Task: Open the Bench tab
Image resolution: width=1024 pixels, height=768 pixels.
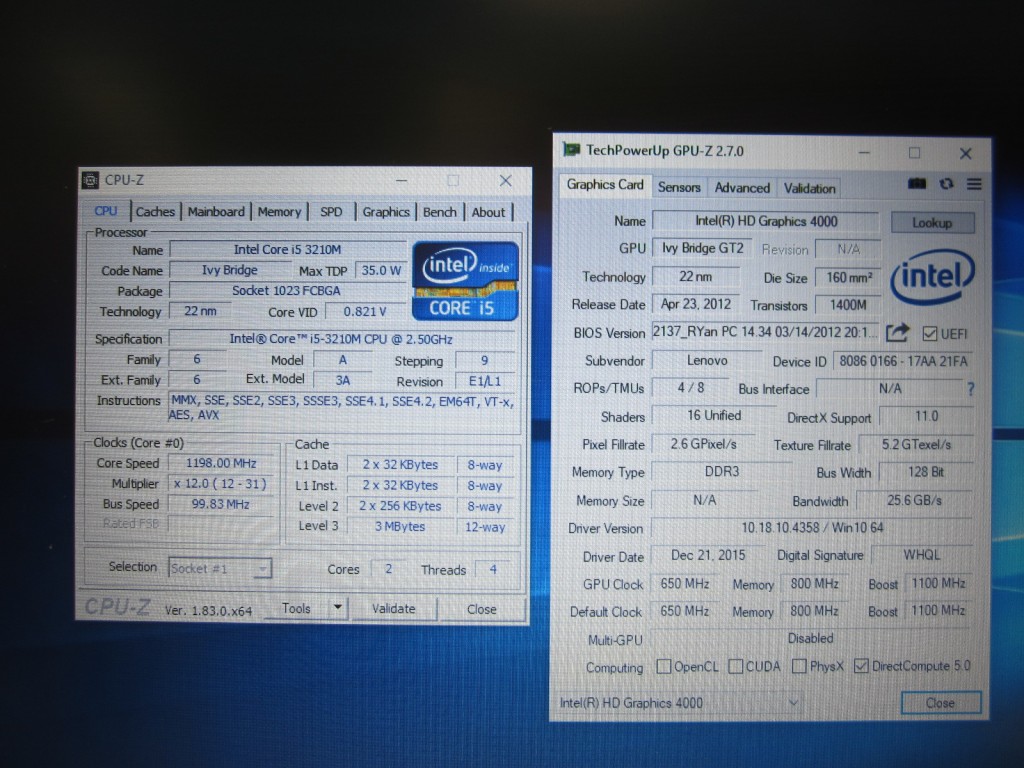Action: 440,212
